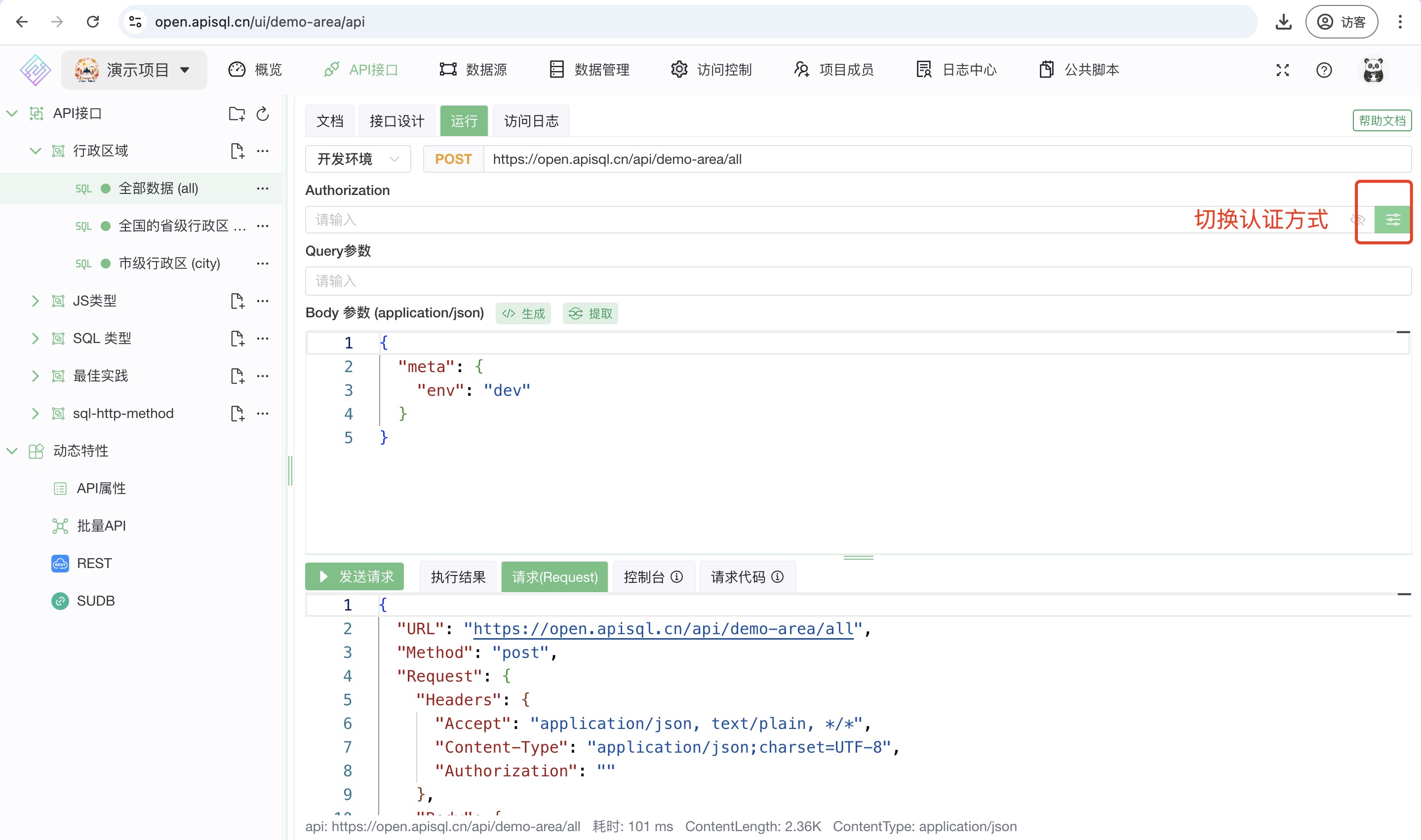Open the help question mark icon
Screen dimensions: 1421x840
point(1324,70)
